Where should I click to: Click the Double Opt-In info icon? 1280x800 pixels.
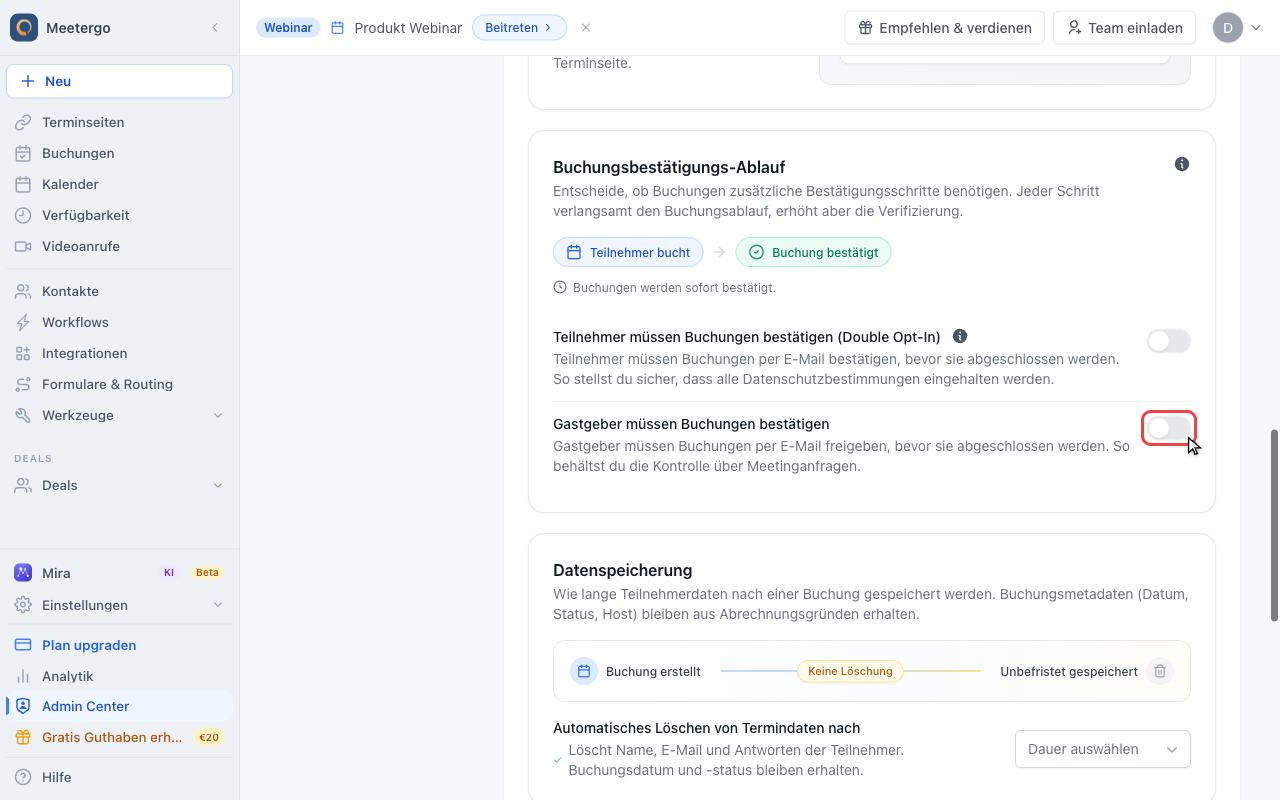[x=960, y=337]
